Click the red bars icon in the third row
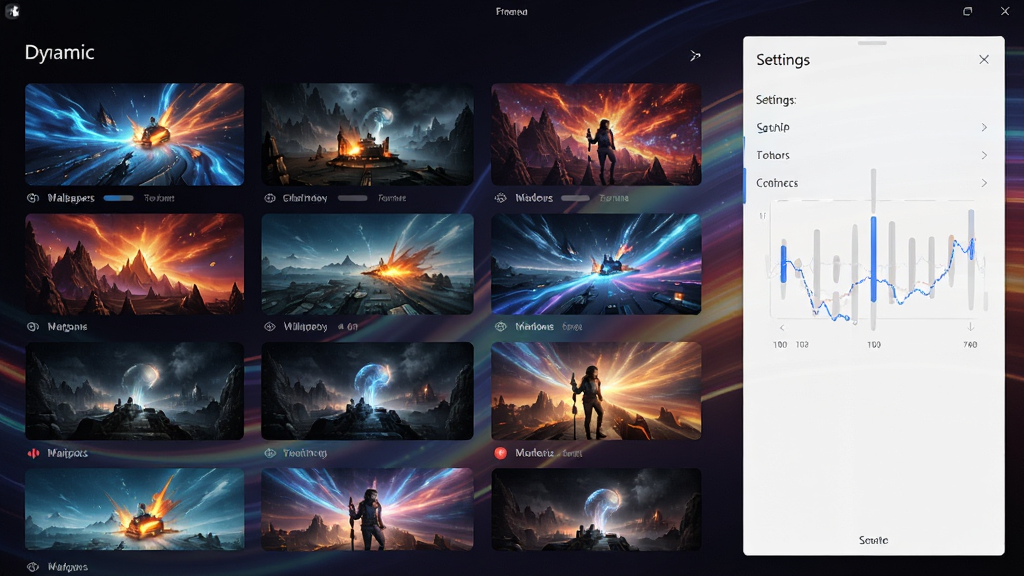Viewport: 1024px width, 576px height. coord(33,453)
